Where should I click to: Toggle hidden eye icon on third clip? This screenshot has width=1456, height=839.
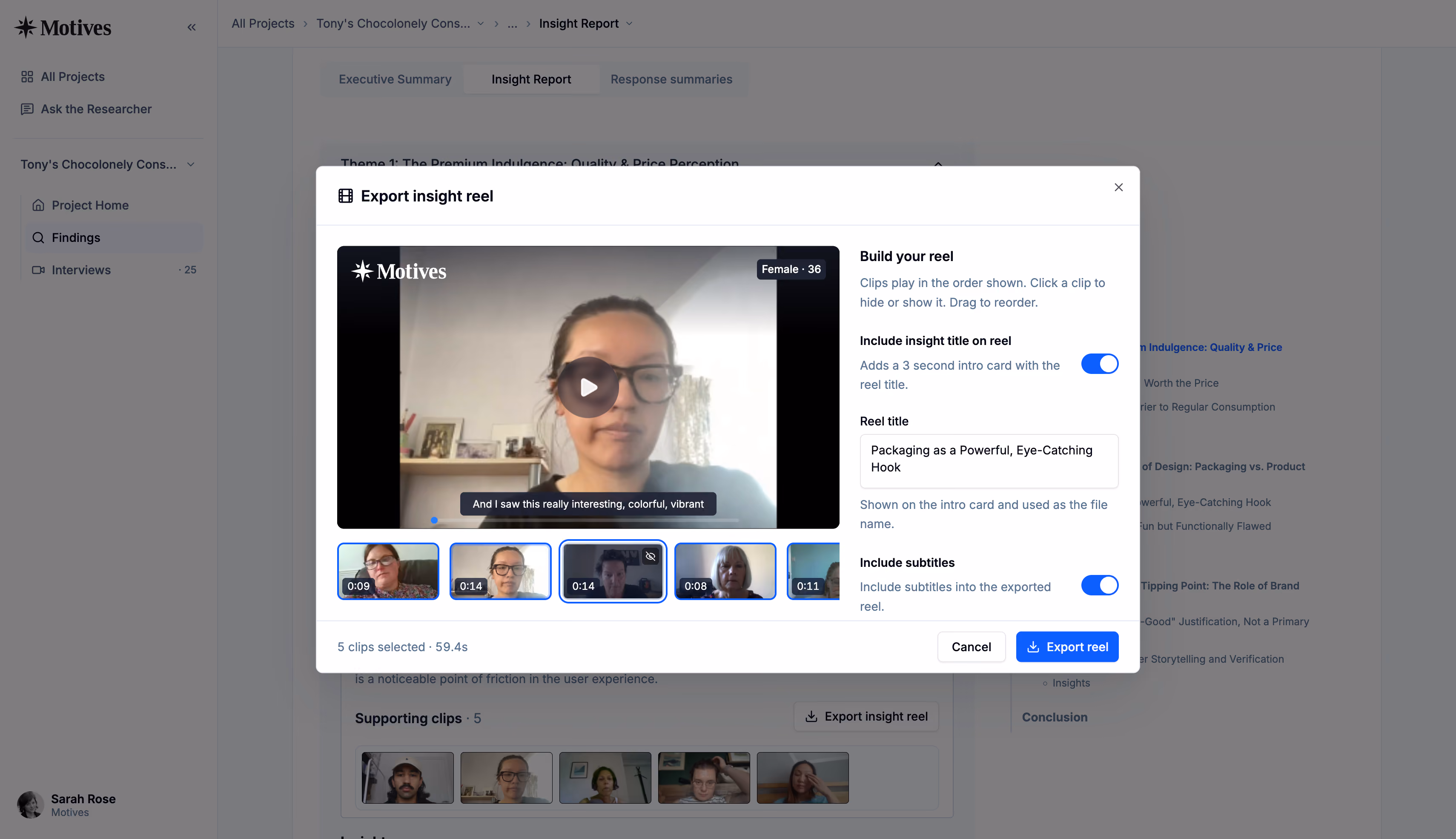650,556
